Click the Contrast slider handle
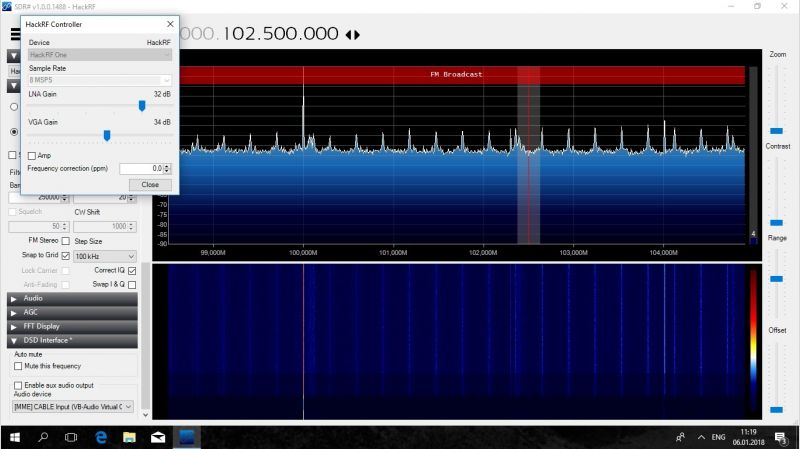The width and height of the screenshot is (800, 449). tap(776, 222)
